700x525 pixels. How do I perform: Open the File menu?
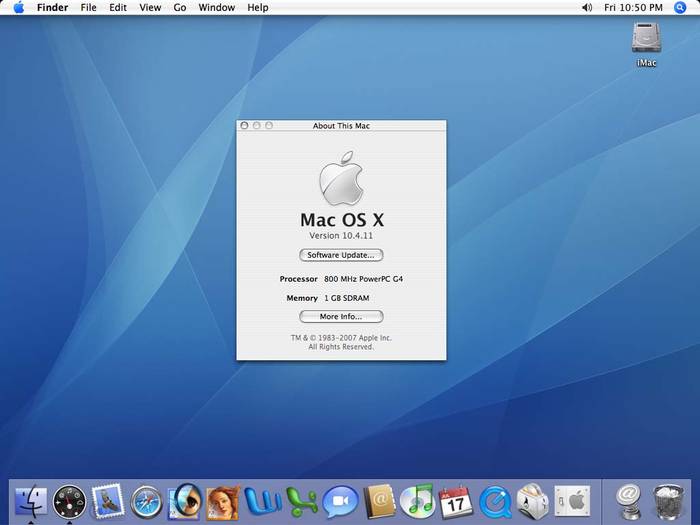88,8
